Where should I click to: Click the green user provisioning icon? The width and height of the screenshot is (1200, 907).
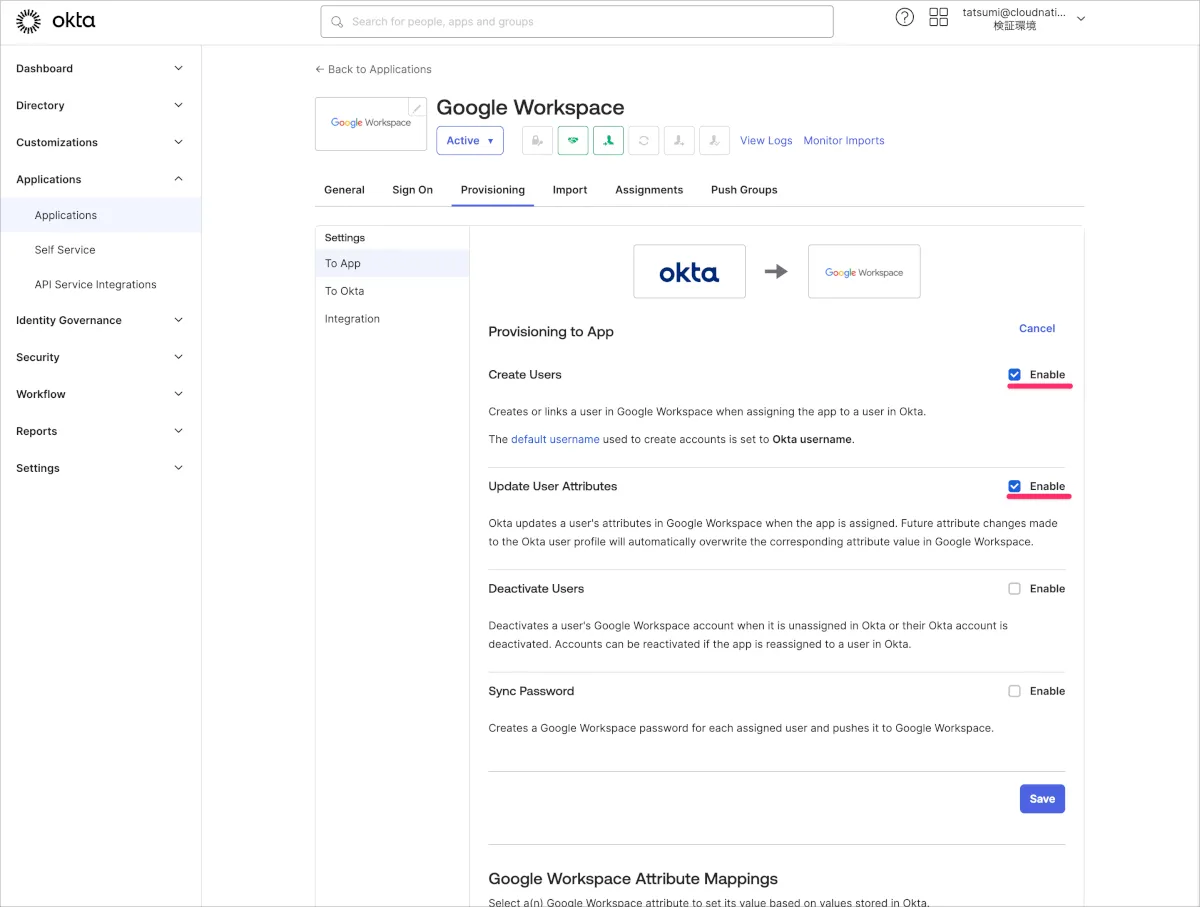click(x=608, y=141)
